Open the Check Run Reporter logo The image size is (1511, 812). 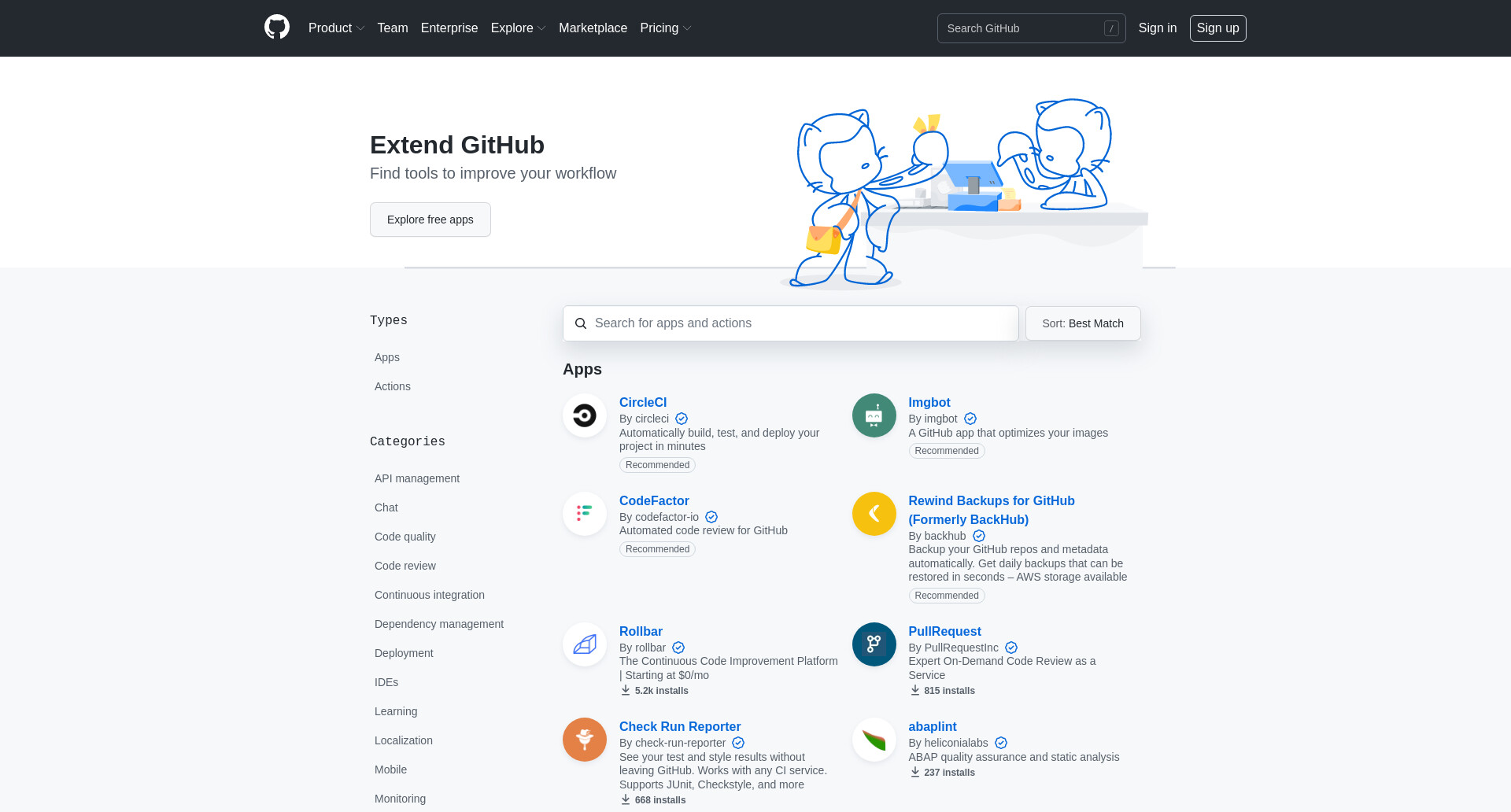pos(585,740)
